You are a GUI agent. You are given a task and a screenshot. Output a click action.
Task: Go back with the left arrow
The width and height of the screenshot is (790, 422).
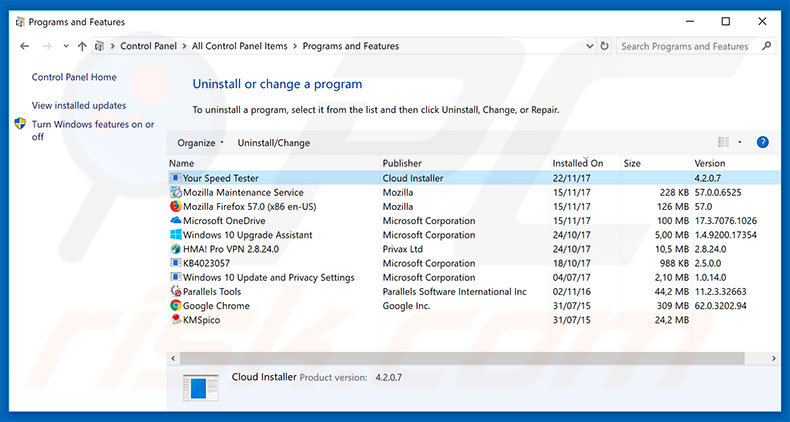(24, 46)
